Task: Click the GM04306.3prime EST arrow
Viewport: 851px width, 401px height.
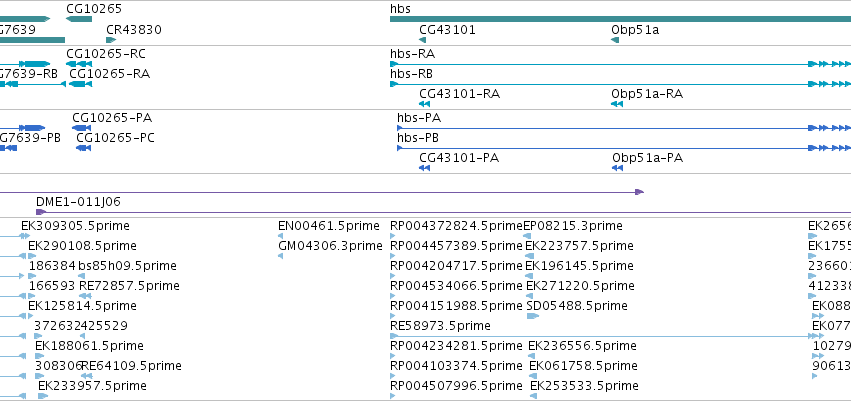Action: pos(281,256)
